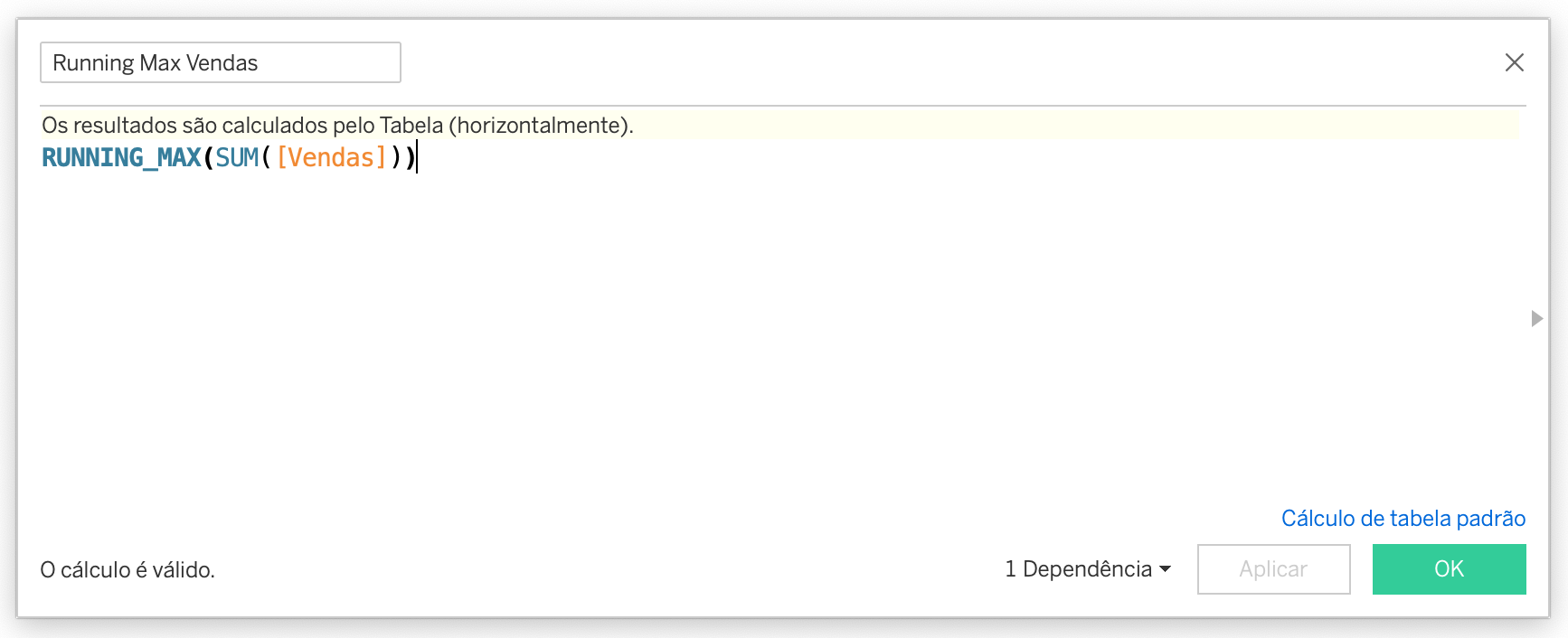
Task: Confirm the calculation with OK
Action: coord(1449,568)
